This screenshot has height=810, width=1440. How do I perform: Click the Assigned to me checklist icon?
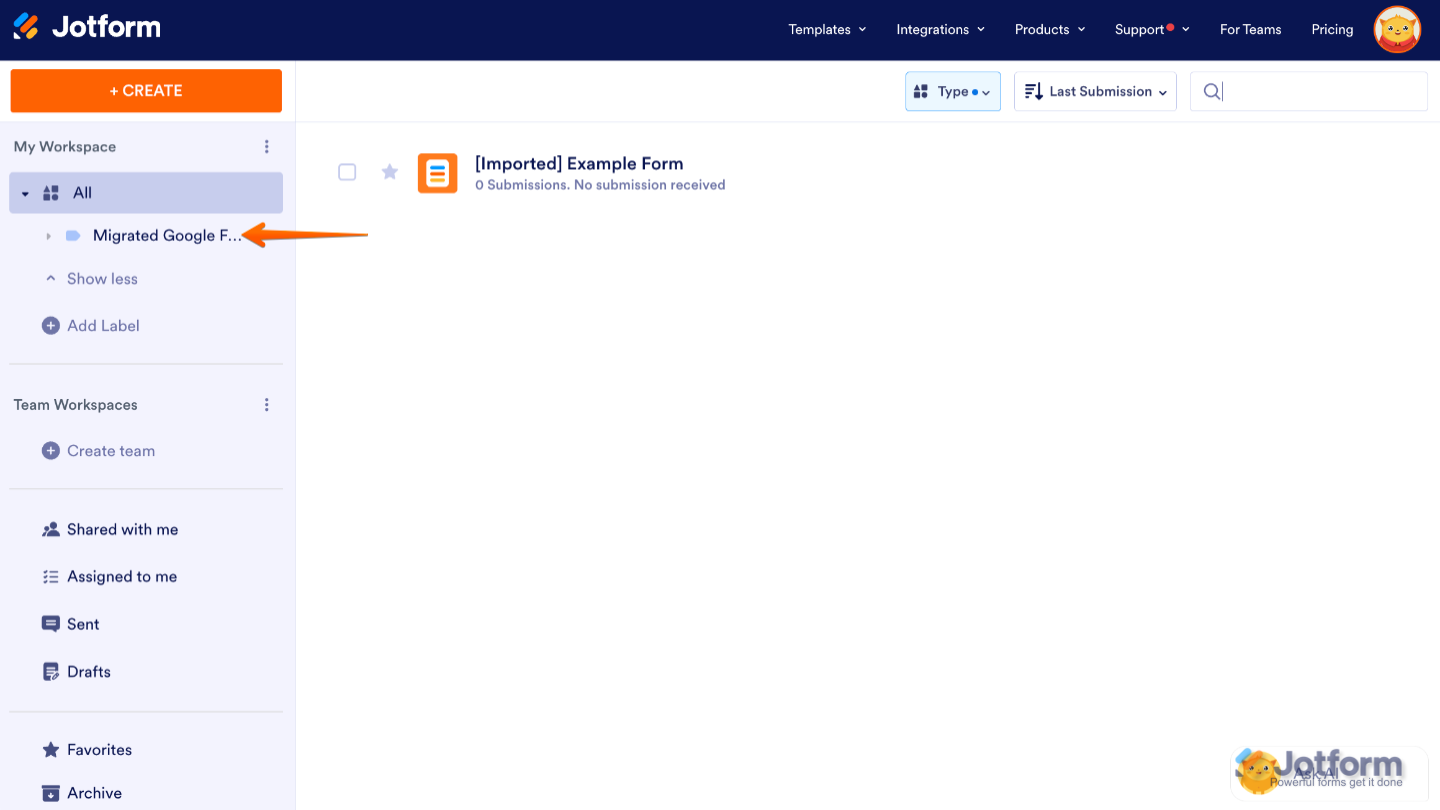51,577
